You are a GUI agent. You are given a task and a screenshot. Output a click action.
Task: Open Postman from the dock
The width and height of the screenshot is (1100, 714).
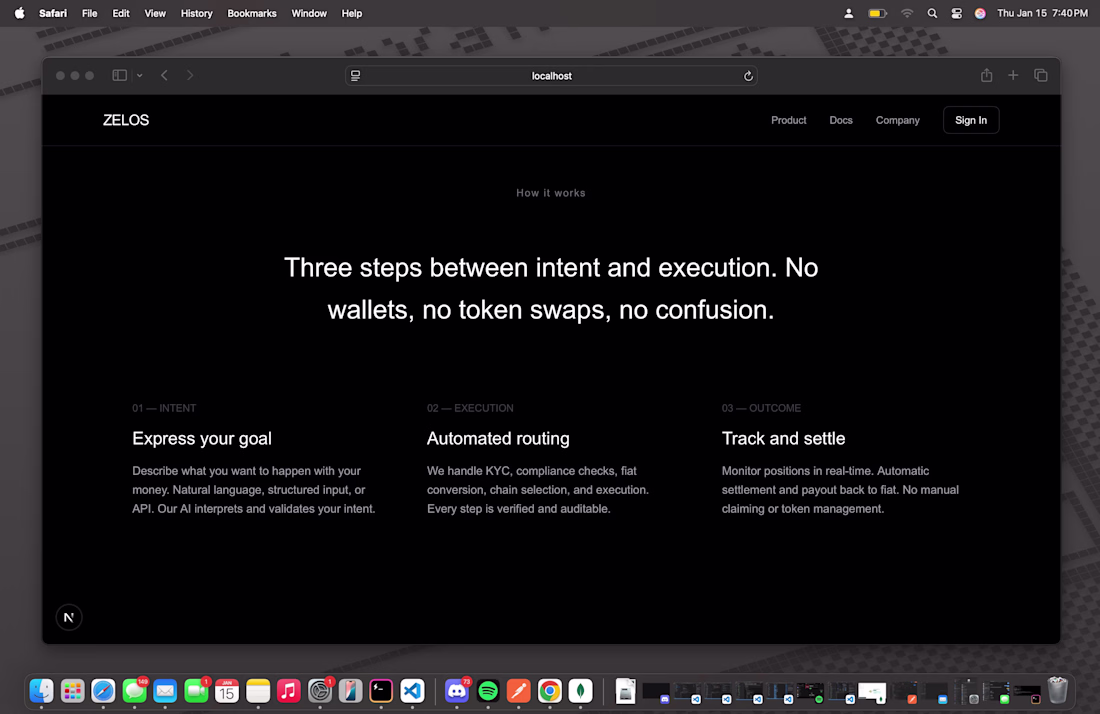(518, 691)
